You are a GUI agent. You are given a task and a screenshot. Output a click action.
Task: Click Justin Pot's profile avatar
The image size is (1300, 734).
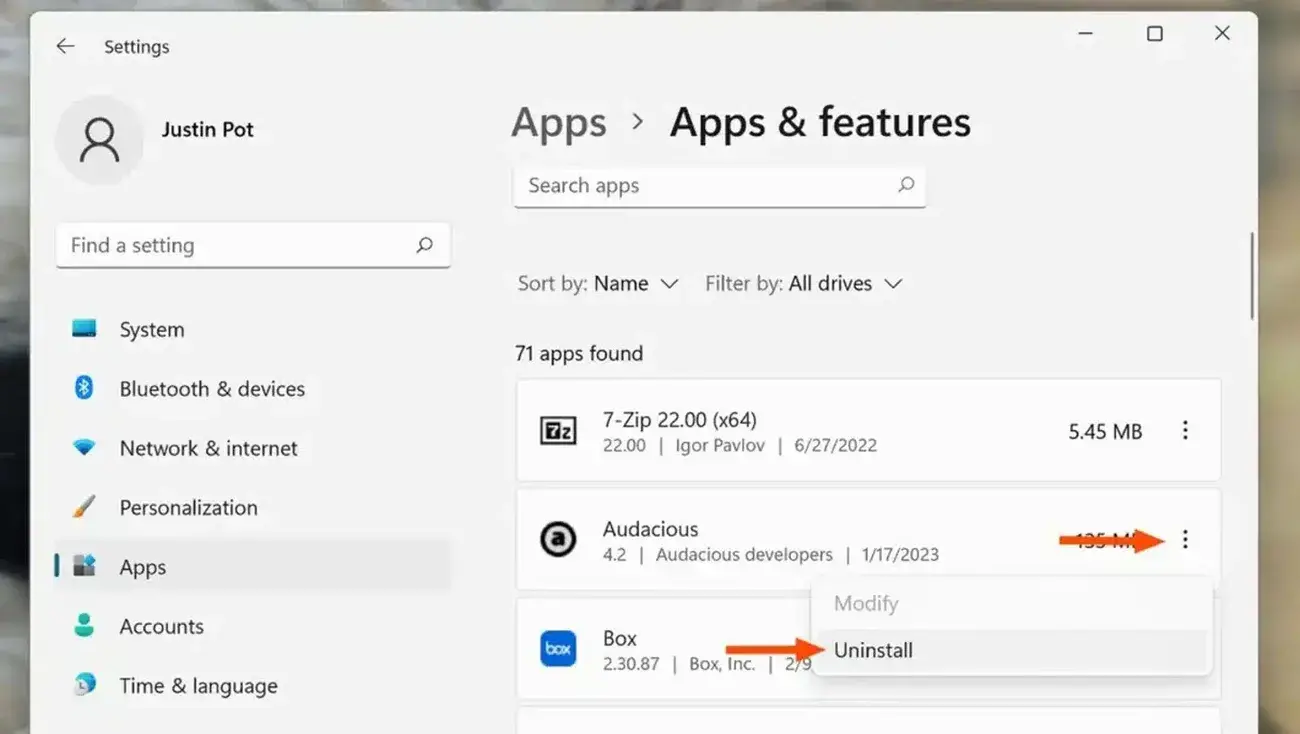click(x=100, y=129)
